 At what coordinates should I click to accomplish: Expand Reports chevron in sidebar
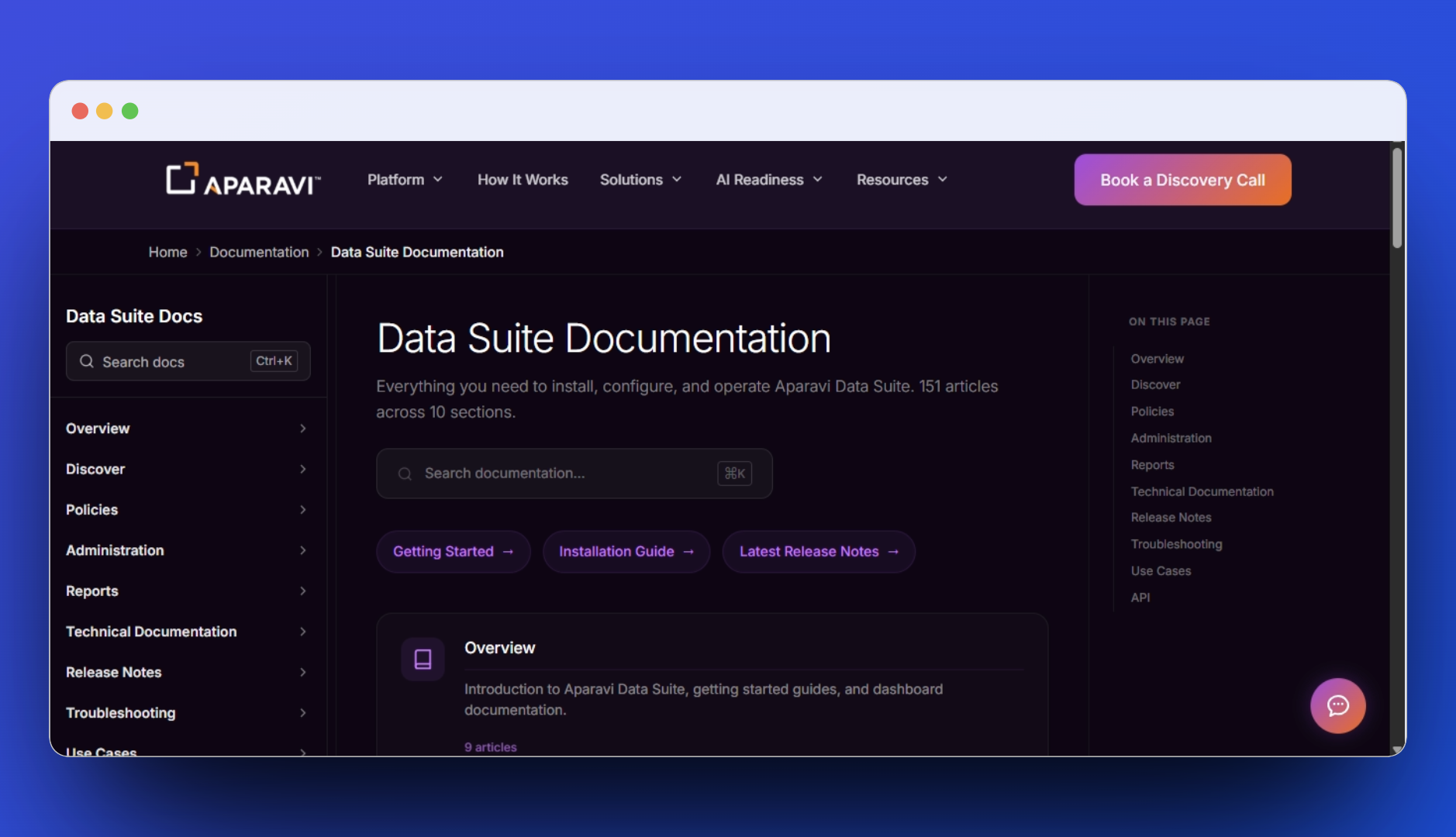pos(302,591)
